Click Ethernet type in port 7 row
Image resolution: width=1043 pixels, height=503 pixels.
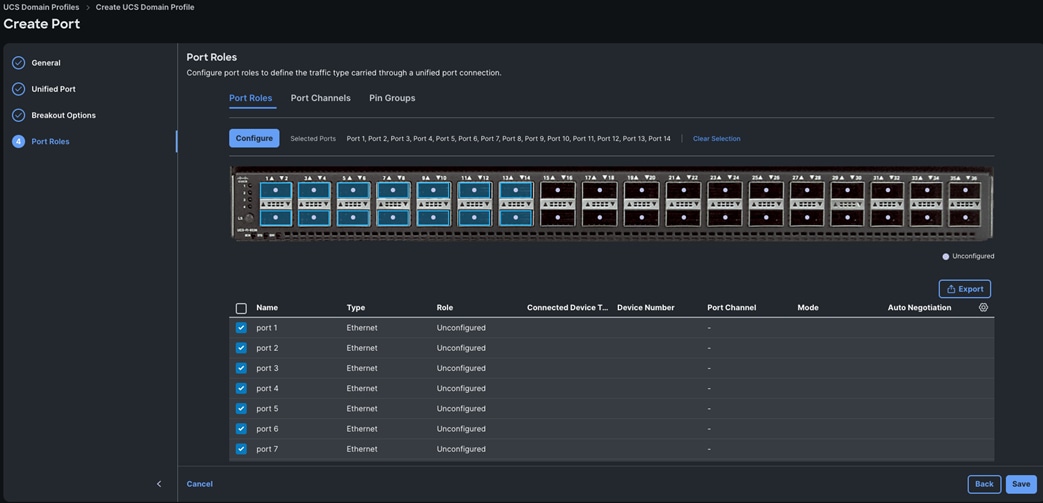362,449
